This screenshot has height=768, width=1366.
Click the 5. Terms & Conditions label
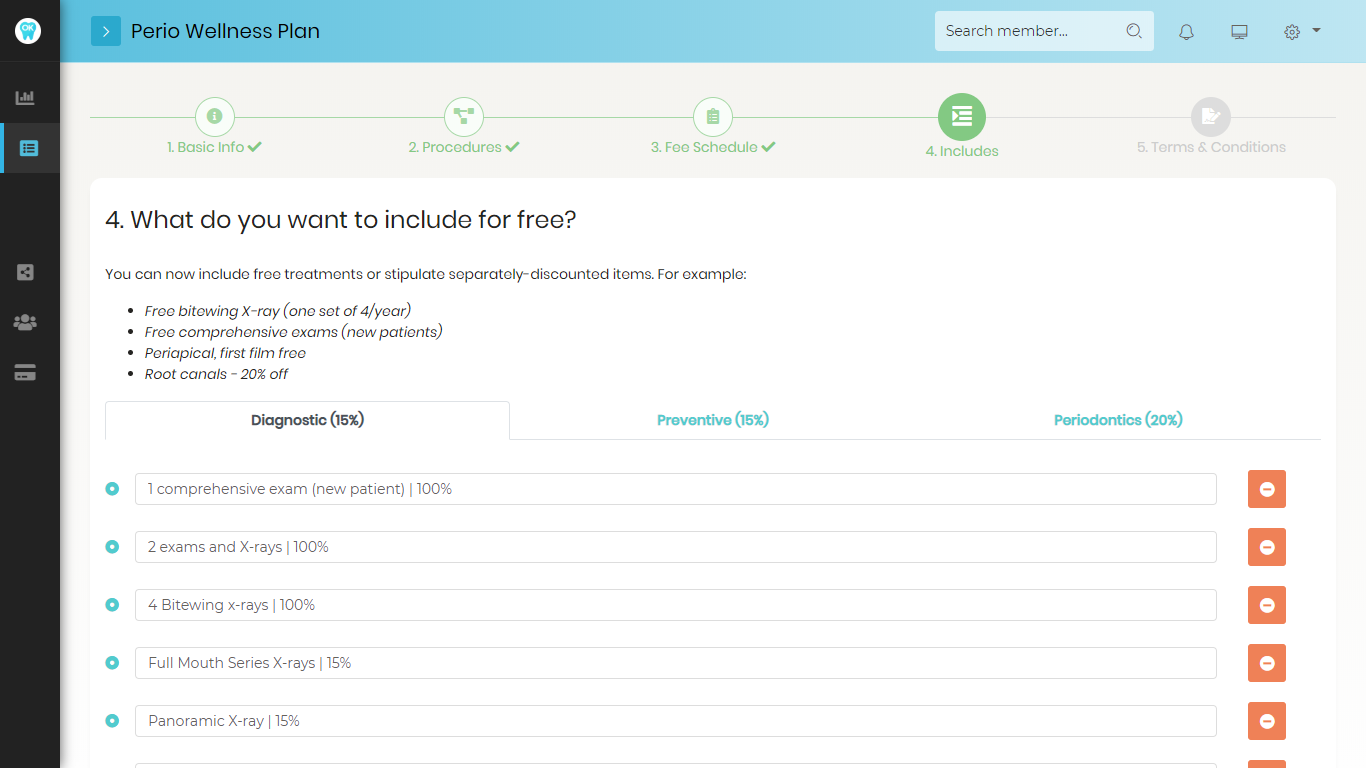[1211, 147]
